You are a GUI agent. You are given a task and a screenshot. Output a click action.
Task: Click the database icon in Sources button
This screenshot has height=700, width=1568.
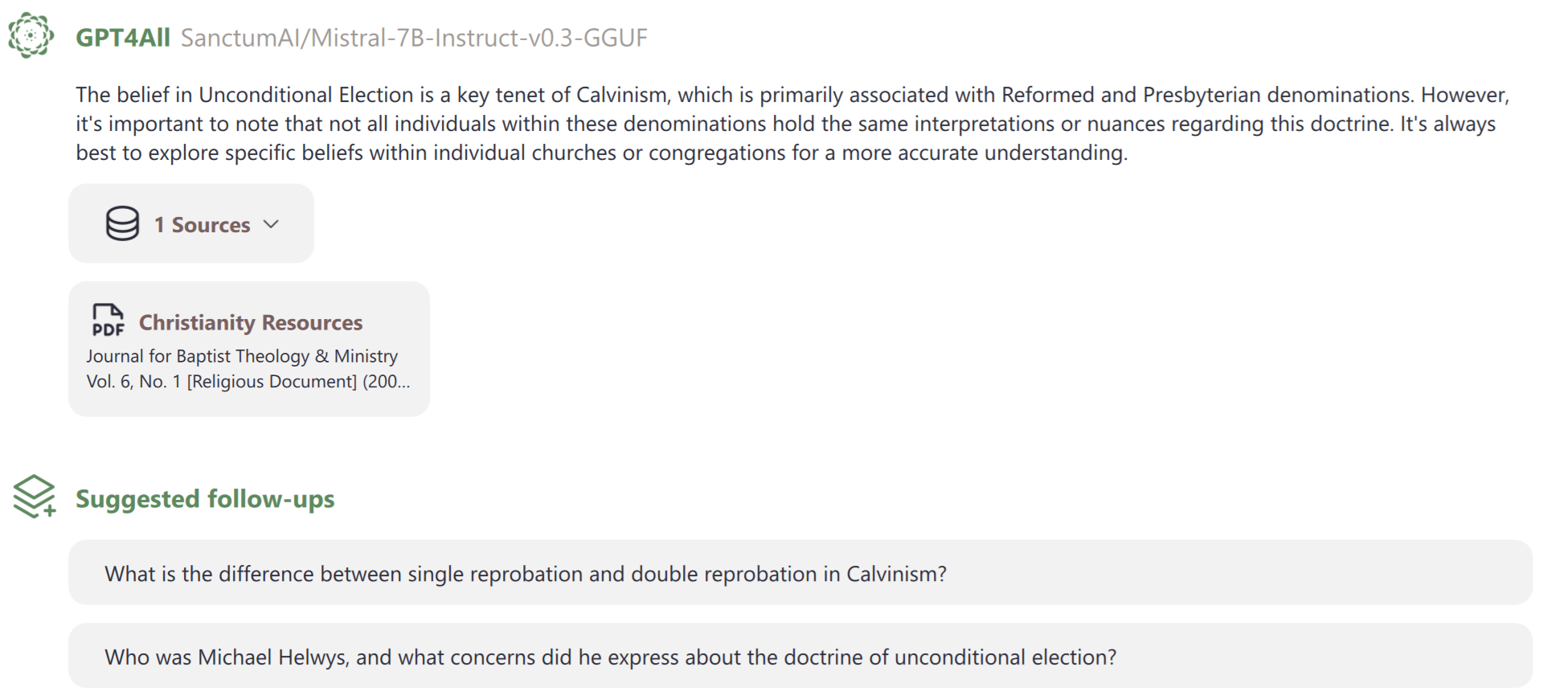[122, 223]
